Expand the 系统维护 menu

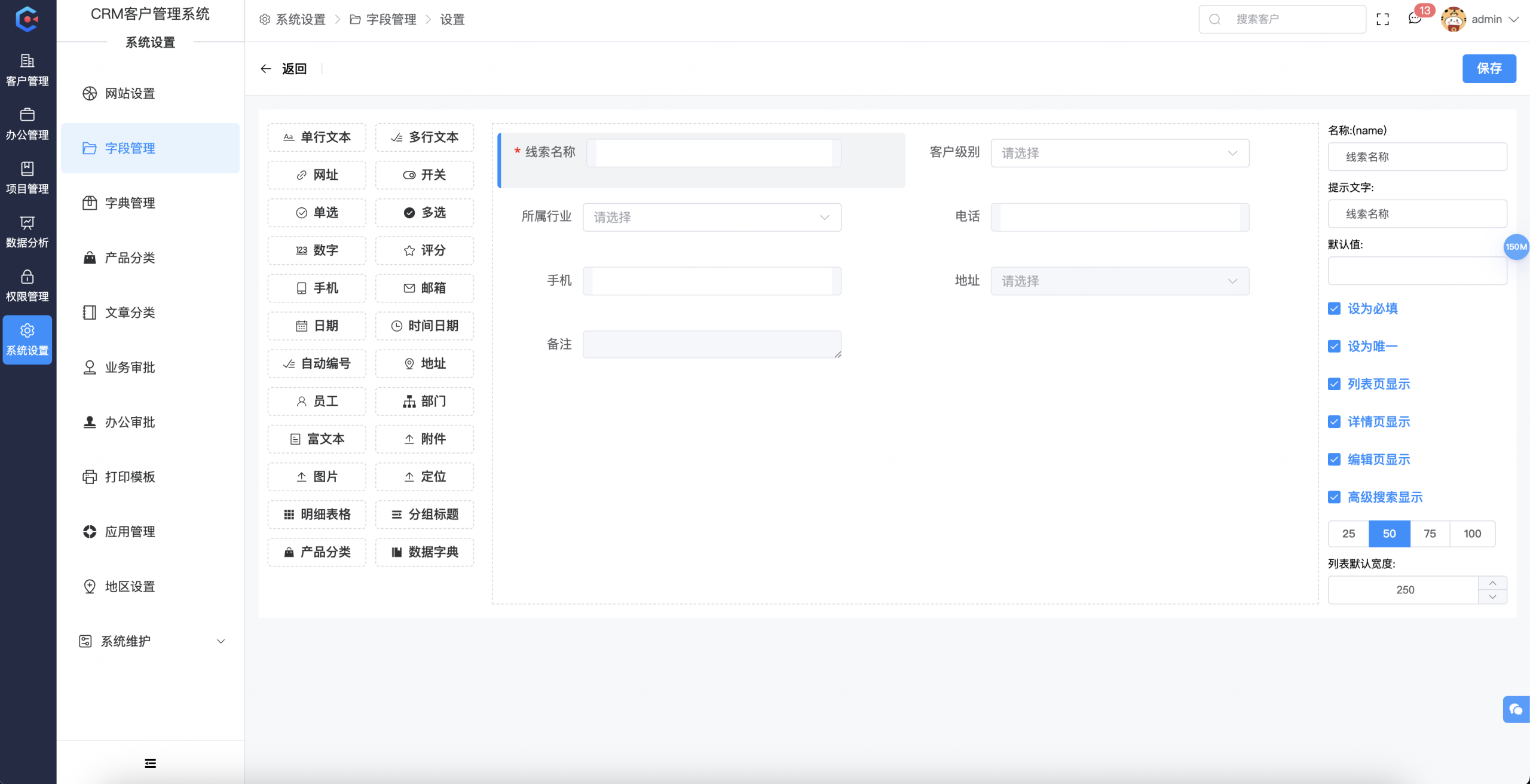pyautogui.click(x=151, y=641)
